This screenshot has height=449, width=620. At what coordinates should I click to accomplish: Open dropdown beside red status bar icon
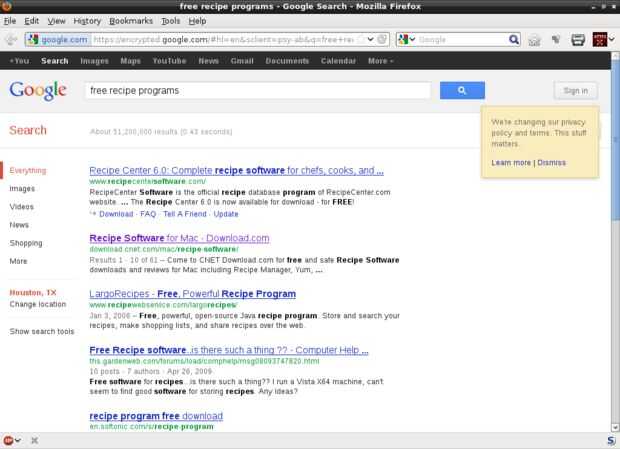click(18, 440)
